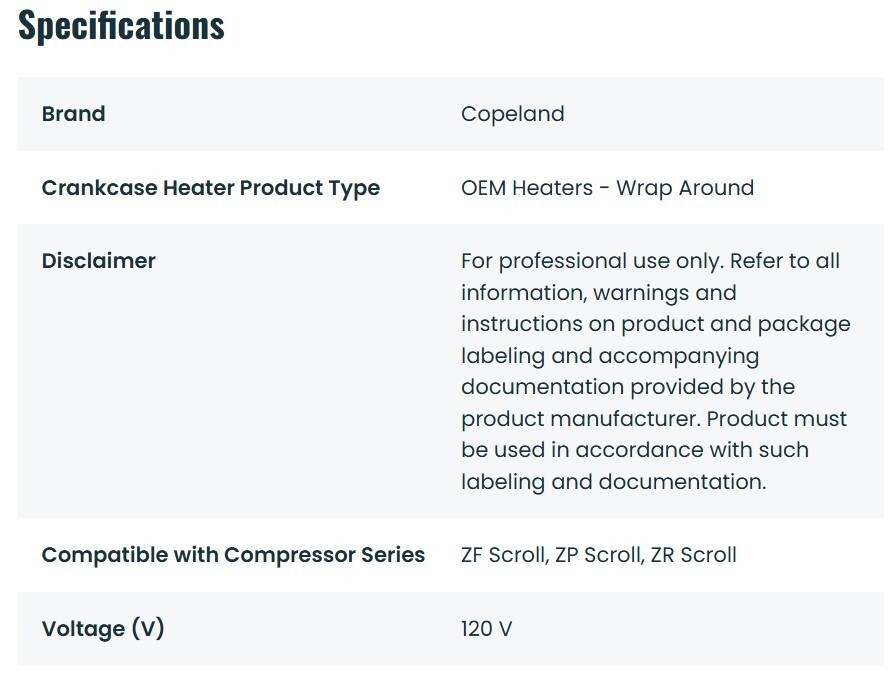The height and width of the screenshot is (685, 891).
Task: Click the 'product manufacturer. Product must' line
Action: click(x=654, y=420)
